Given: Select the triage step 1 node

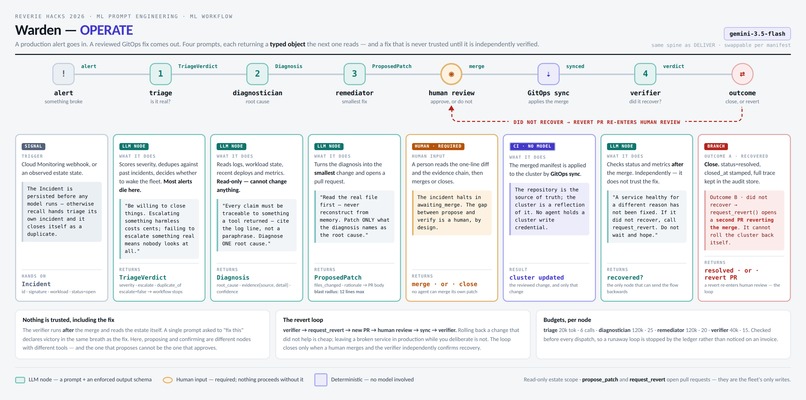Looking at the screenshot, I should (160, 74).
